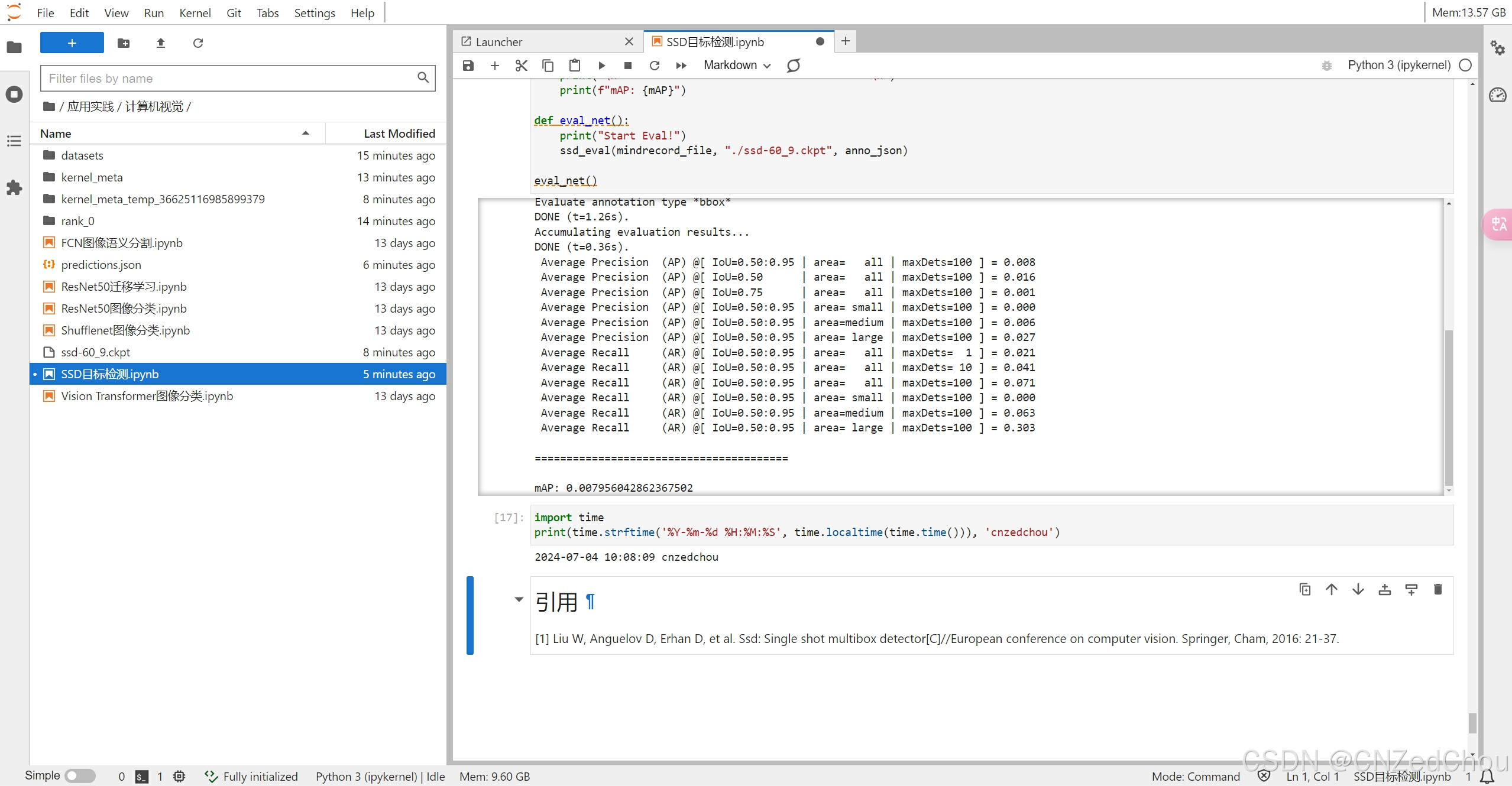Open the file browser sidebar tab

[x=14, y=47]
